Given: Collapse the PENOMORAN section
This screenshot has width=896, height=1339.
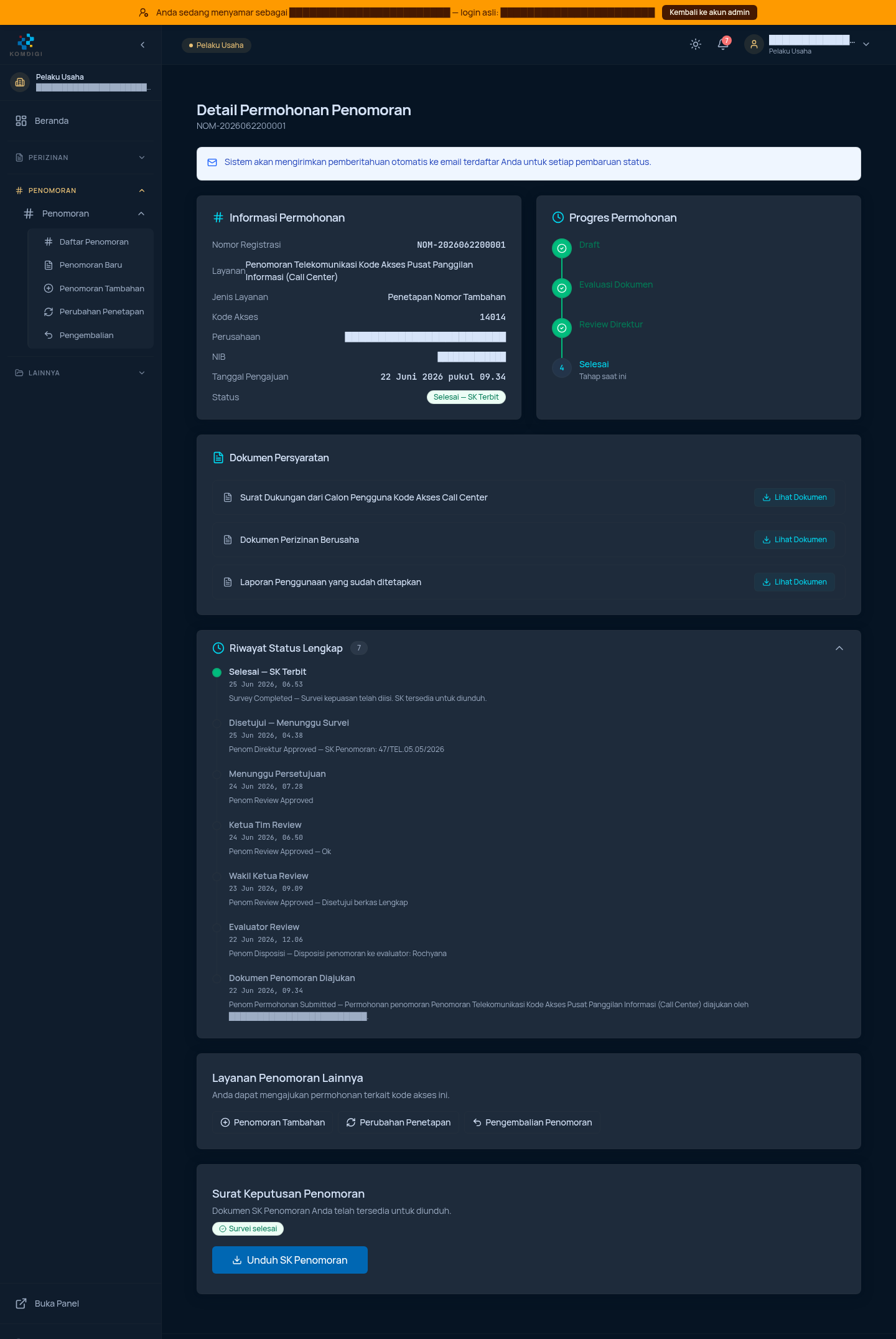Looking at the screenshot, I should pyautogui.click(x=81, y=190).
